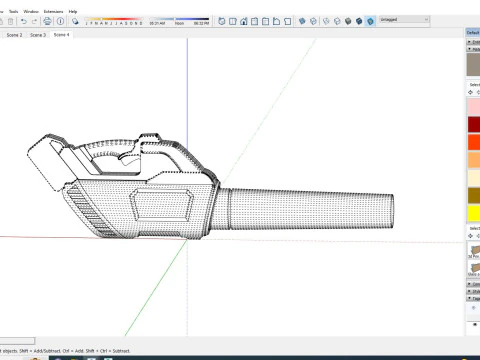Click the Undo arrow icon
The height and width of the screenshot is (360, 480).
(x=24, y=21)
